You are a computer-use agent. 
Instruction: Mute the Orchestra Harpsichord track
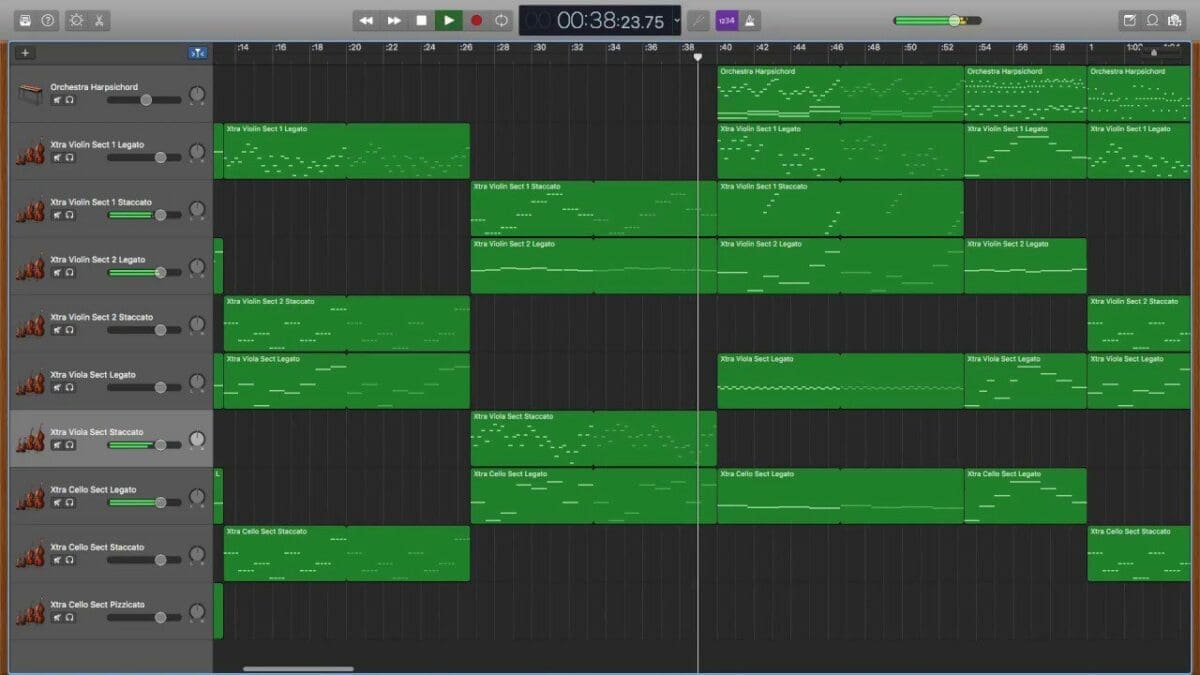58,100
